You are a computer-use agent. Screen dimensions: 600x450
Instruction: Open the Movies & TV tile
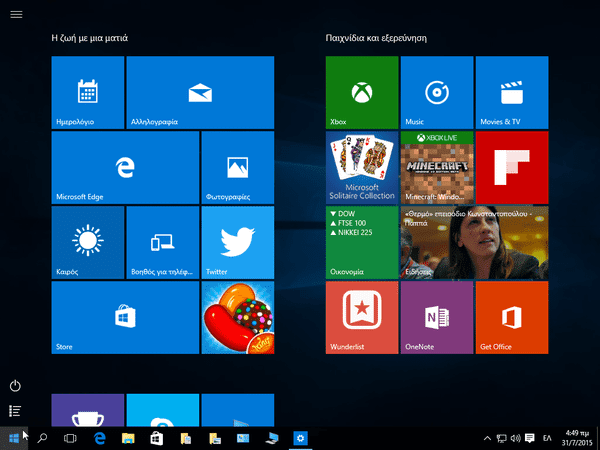coord(512,92)
